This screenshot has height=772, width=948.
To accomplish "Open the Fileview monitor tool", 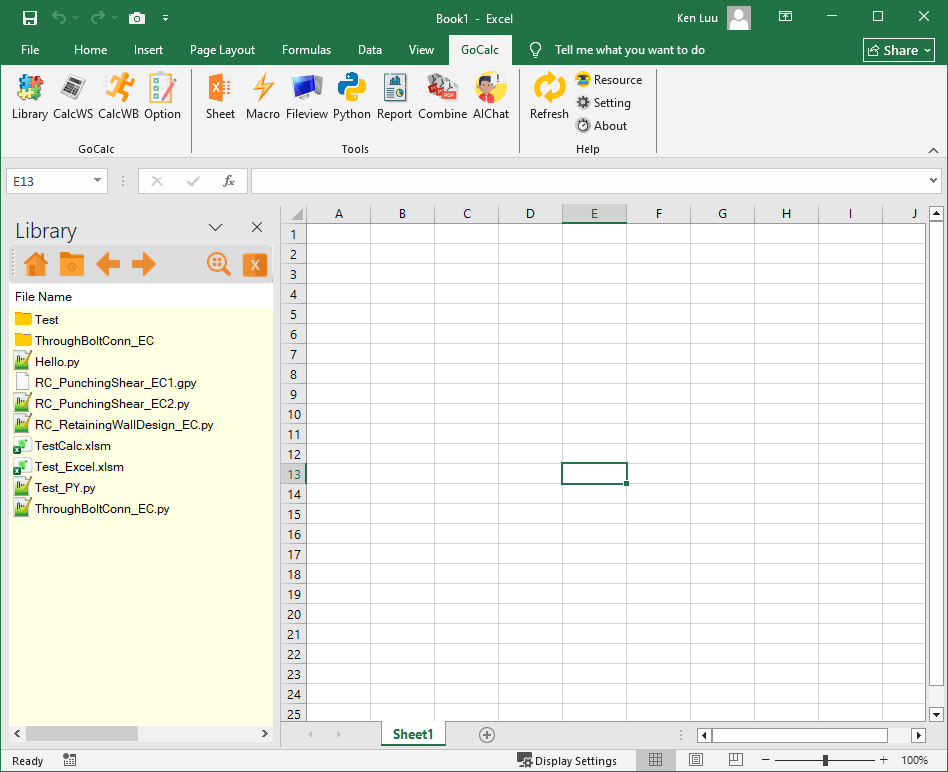I will (307, 97).
